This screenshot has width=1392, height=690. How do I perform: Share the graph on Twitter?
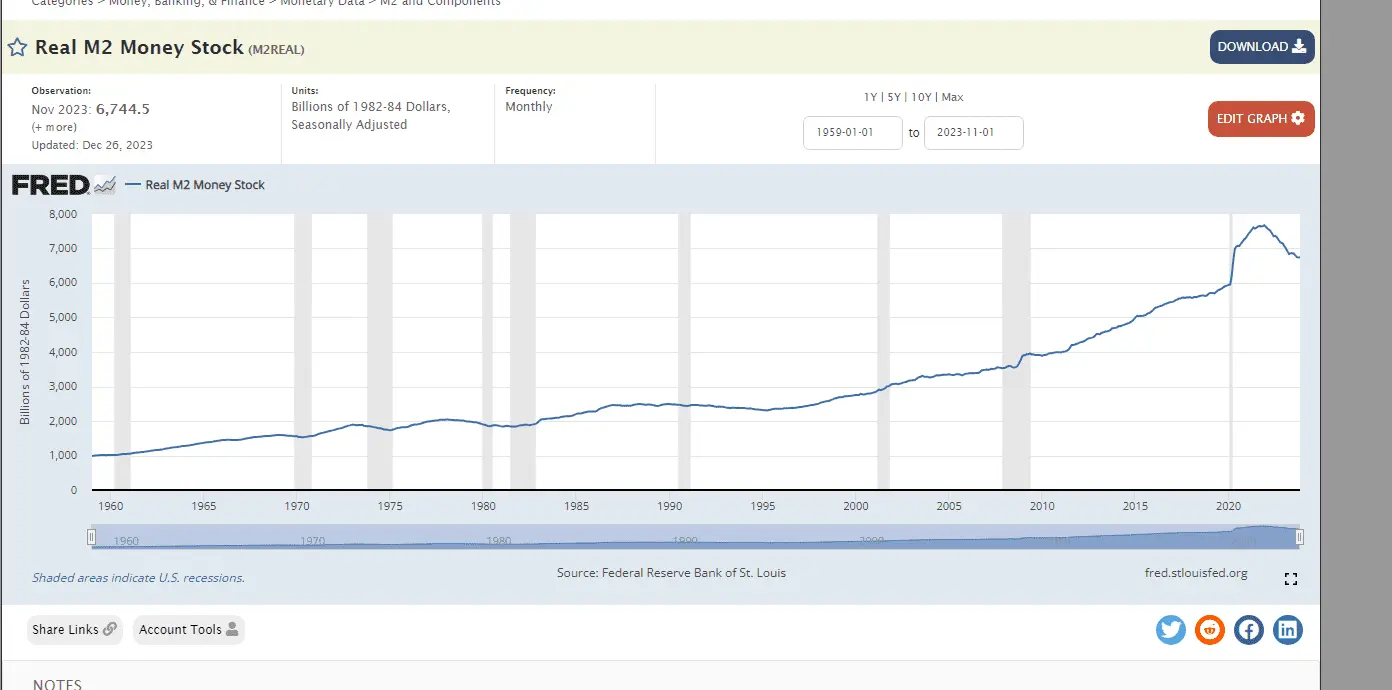pos(1171,630)
